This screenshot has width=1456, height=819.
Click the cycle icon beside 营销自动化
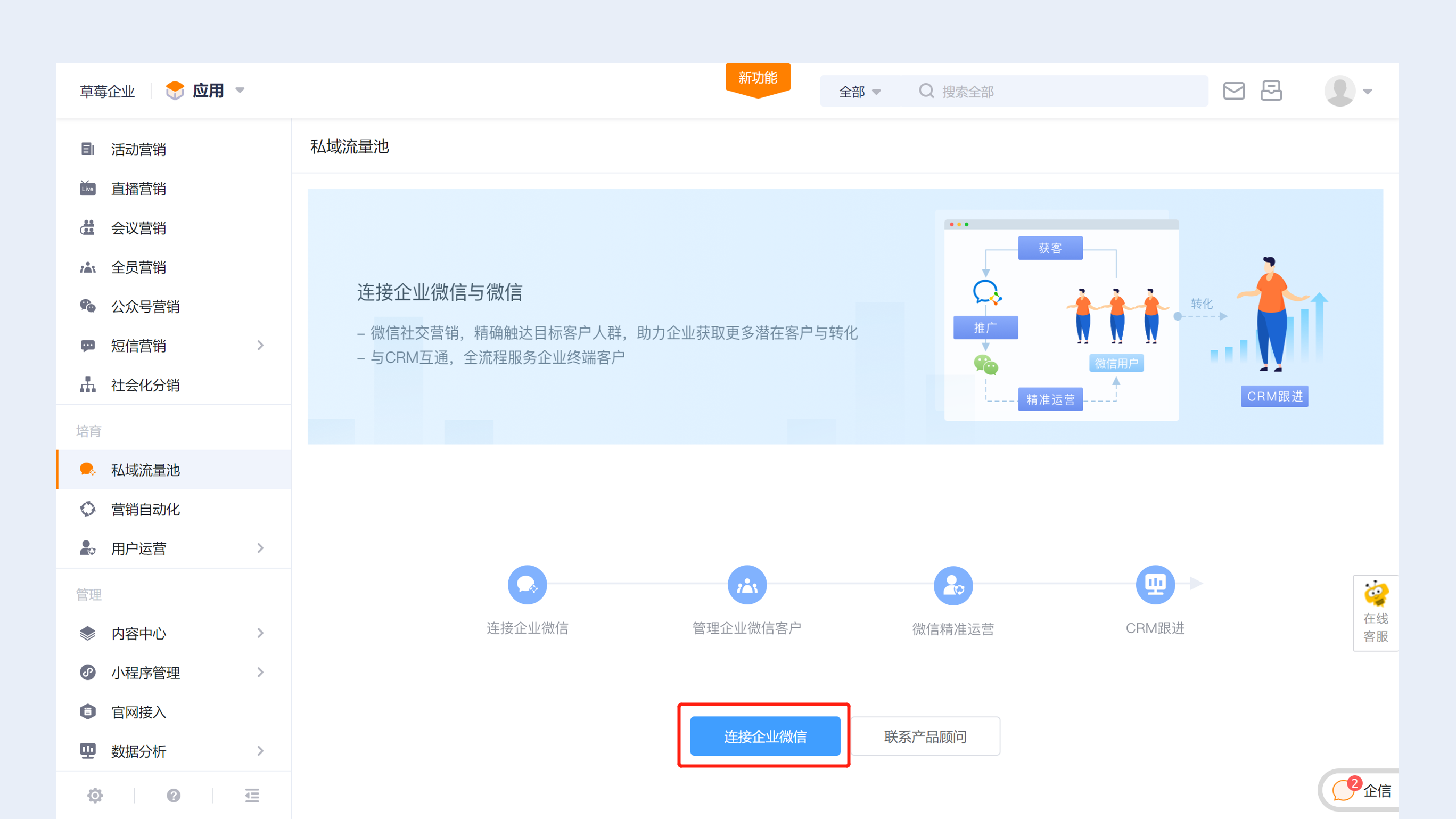tap(88, 509)
